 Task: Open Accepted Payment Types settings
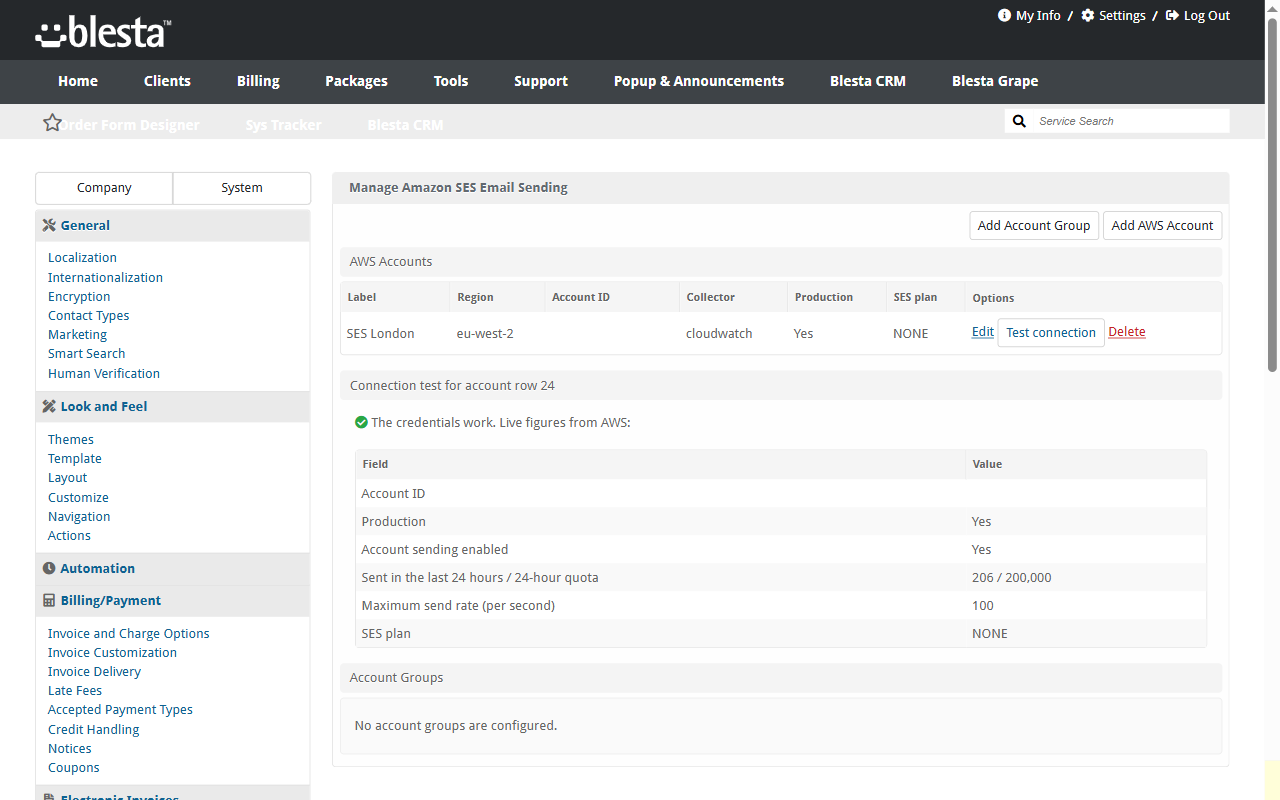(x=120, y=710)
